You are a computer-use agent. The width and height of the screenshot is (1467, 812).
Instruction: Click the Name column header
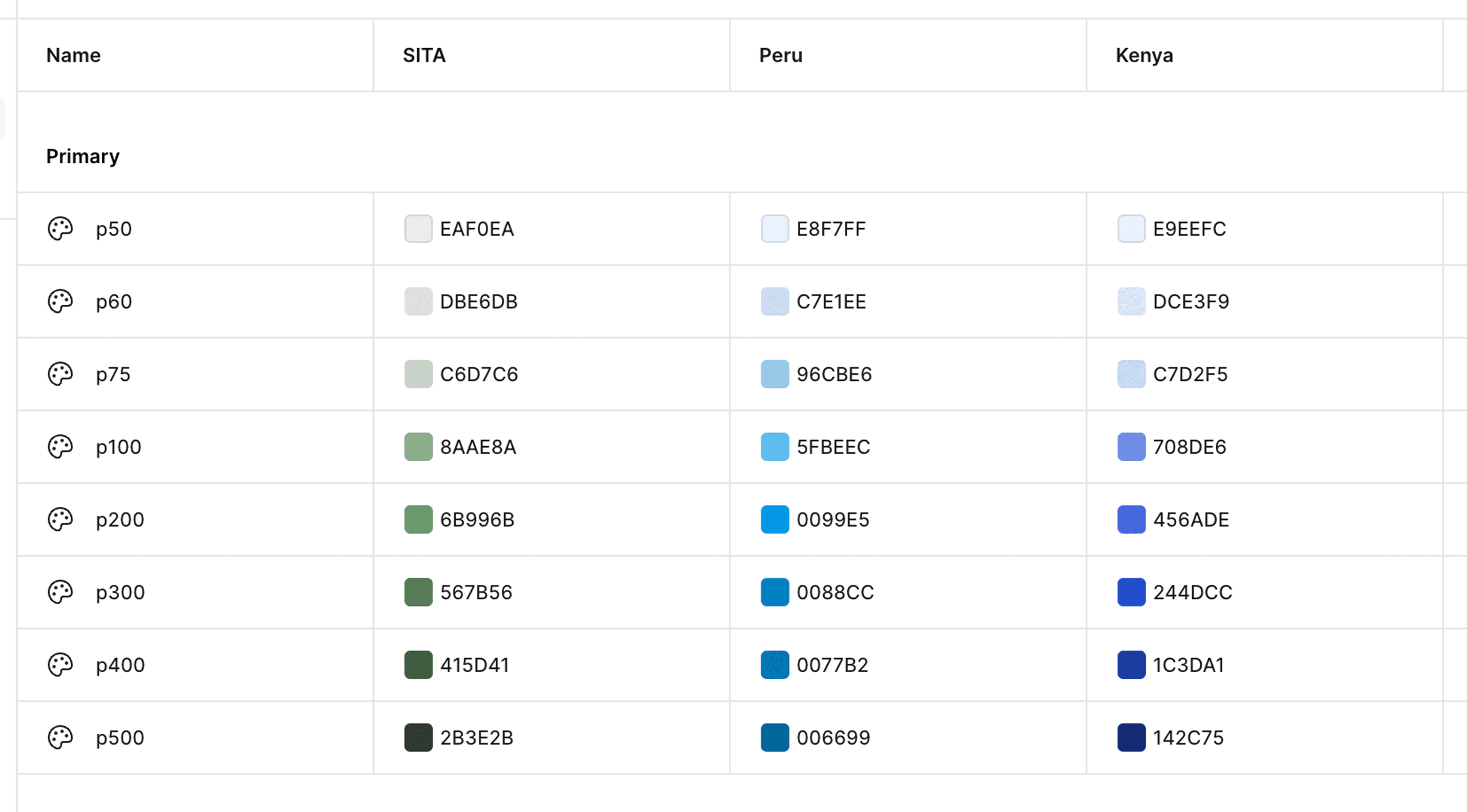point(73,55)
